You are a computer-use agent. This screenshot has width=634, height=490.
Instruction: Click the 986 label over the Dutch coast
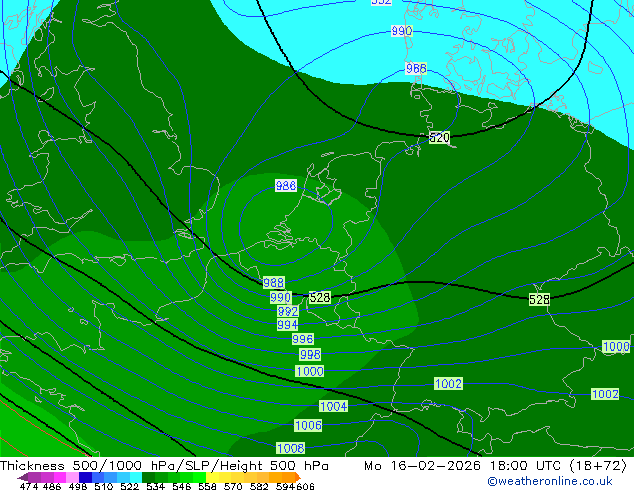pos(286,186)
